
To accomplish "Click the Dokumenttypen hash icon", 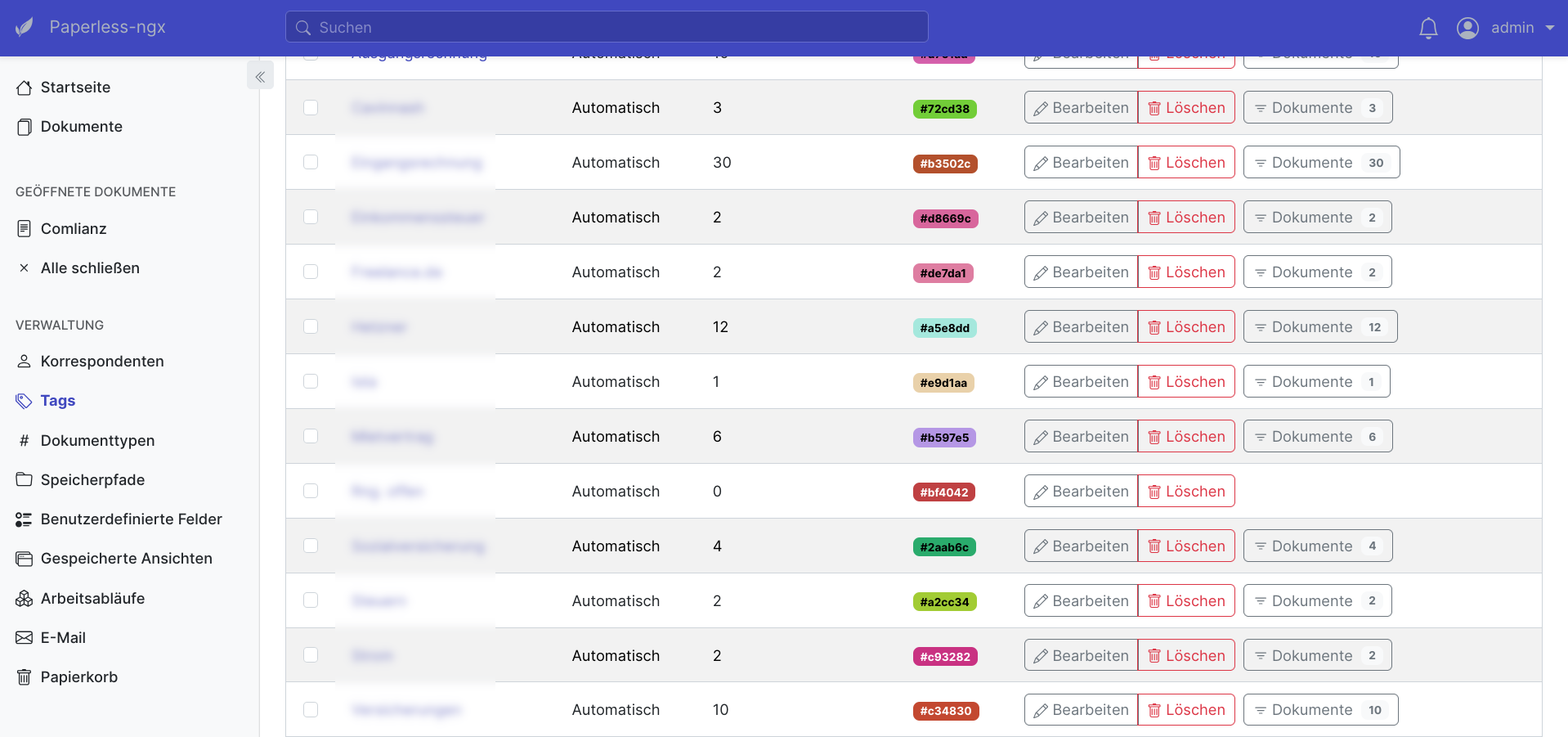I will tap(23, 440).
